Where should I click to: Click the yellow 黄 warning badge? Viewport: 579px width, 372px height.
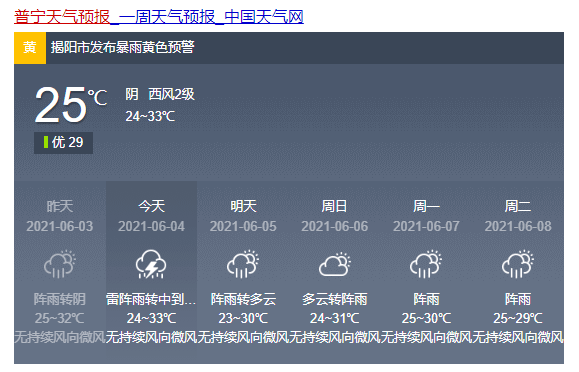(x=30, y=48)
